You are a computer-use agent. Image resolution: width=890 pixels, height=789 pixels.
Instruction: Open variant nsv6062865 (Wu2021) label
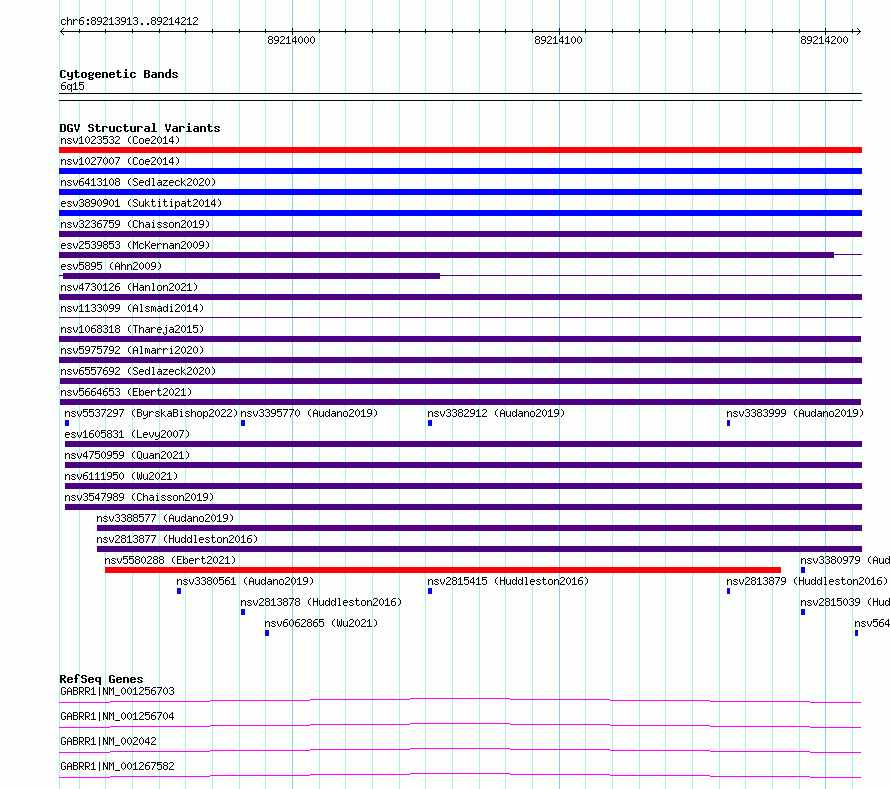pyautogui.click(x=321, y=623)
